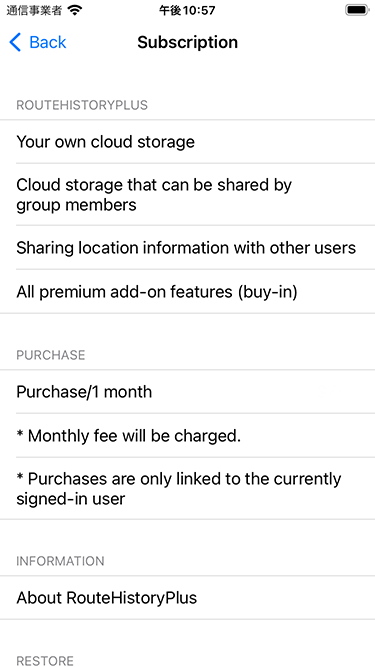Select Cloud storage shared by group members
The width and height of the screenshot is (375, 667).
click(188, 195)
